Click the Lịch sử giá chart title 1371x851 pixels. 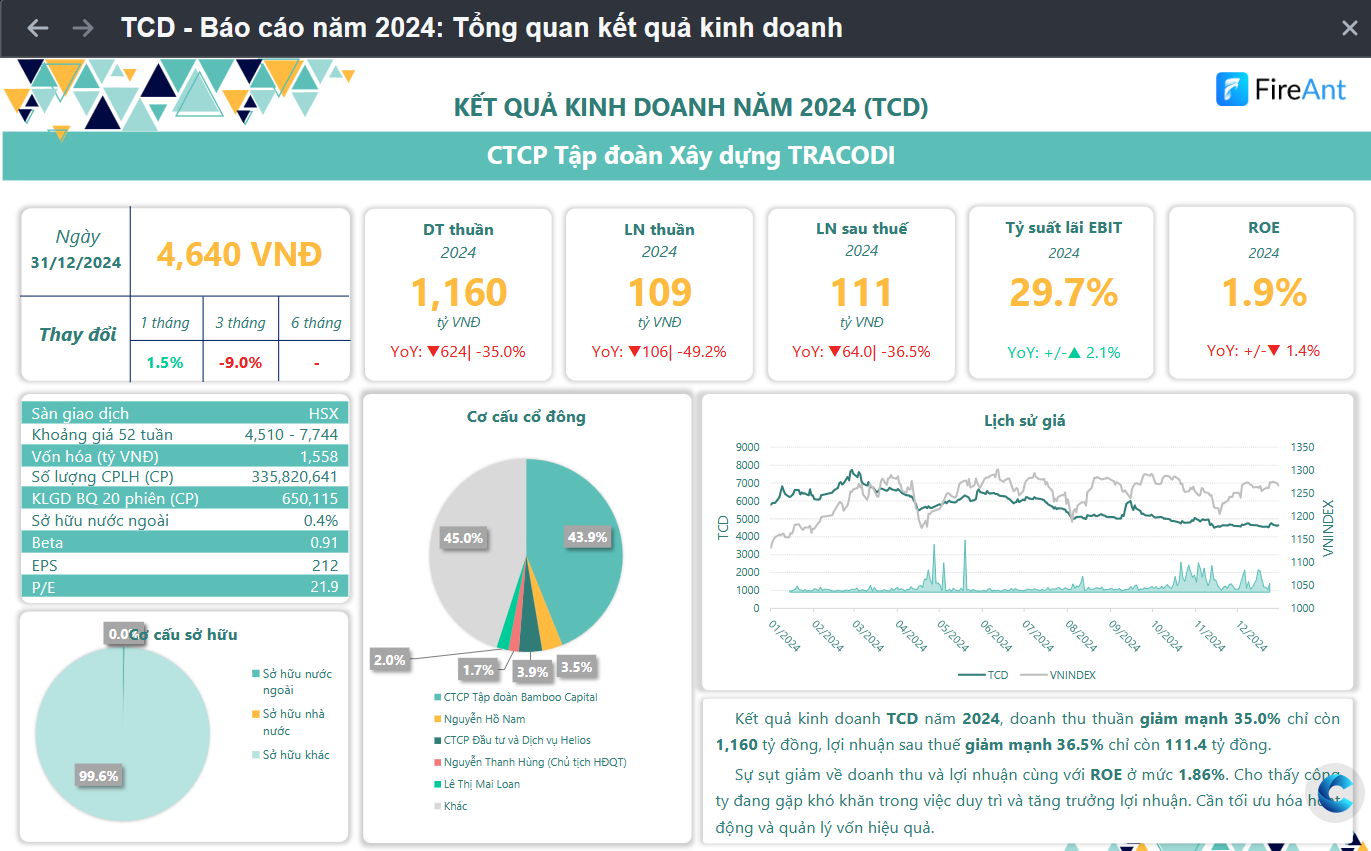pyautogui.click(x=1025, y=421)
